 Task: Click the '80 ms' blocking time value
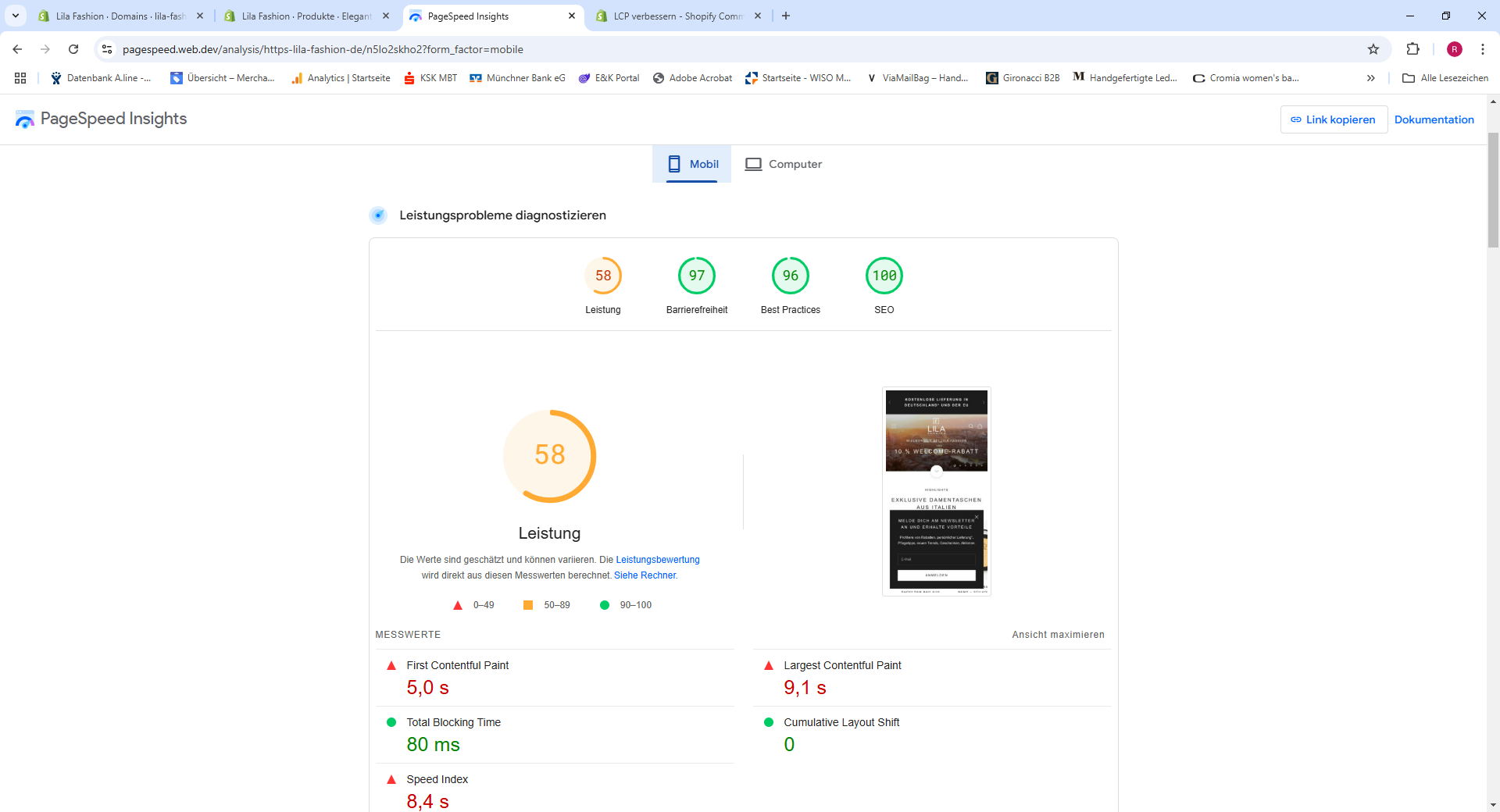point(434,745)
